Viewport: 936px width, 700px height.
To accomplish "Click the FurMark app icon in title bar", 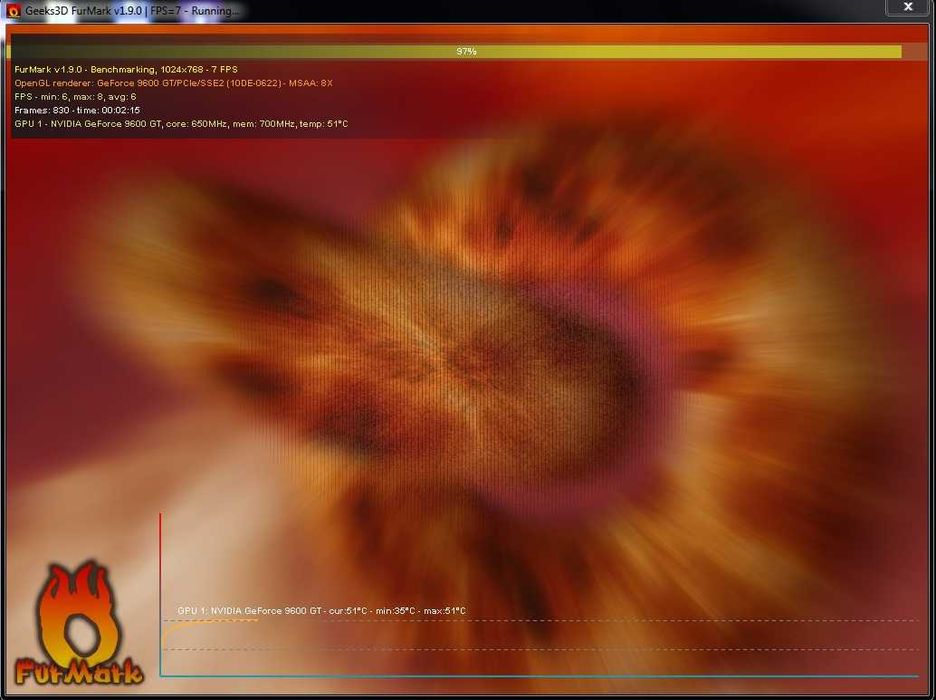I will [x=13, y=11].
